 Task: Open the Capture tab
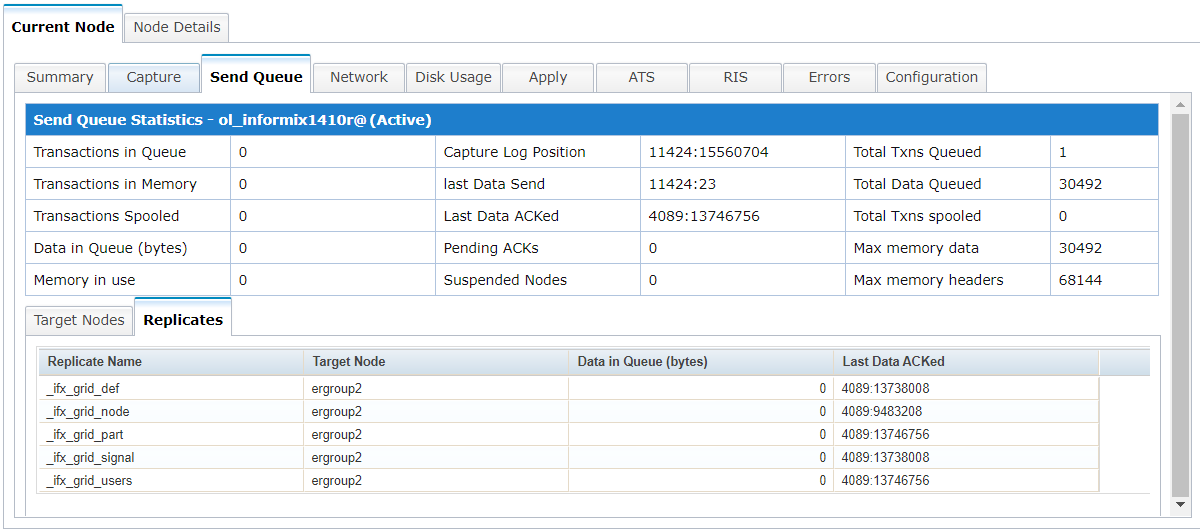tap(154, 77)
